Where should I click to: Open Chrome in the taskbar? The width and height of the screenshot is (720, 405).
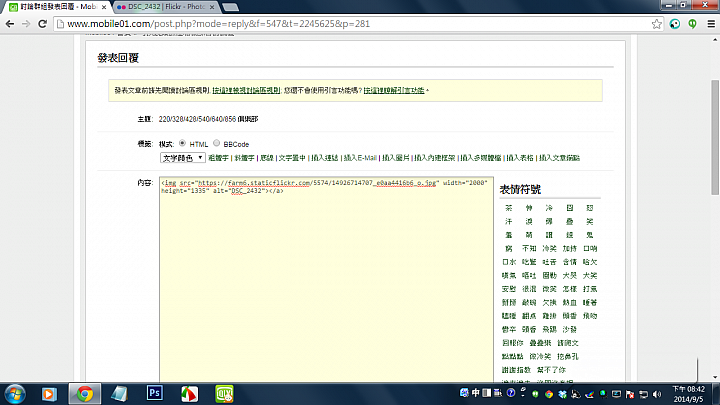coord(84,394)
